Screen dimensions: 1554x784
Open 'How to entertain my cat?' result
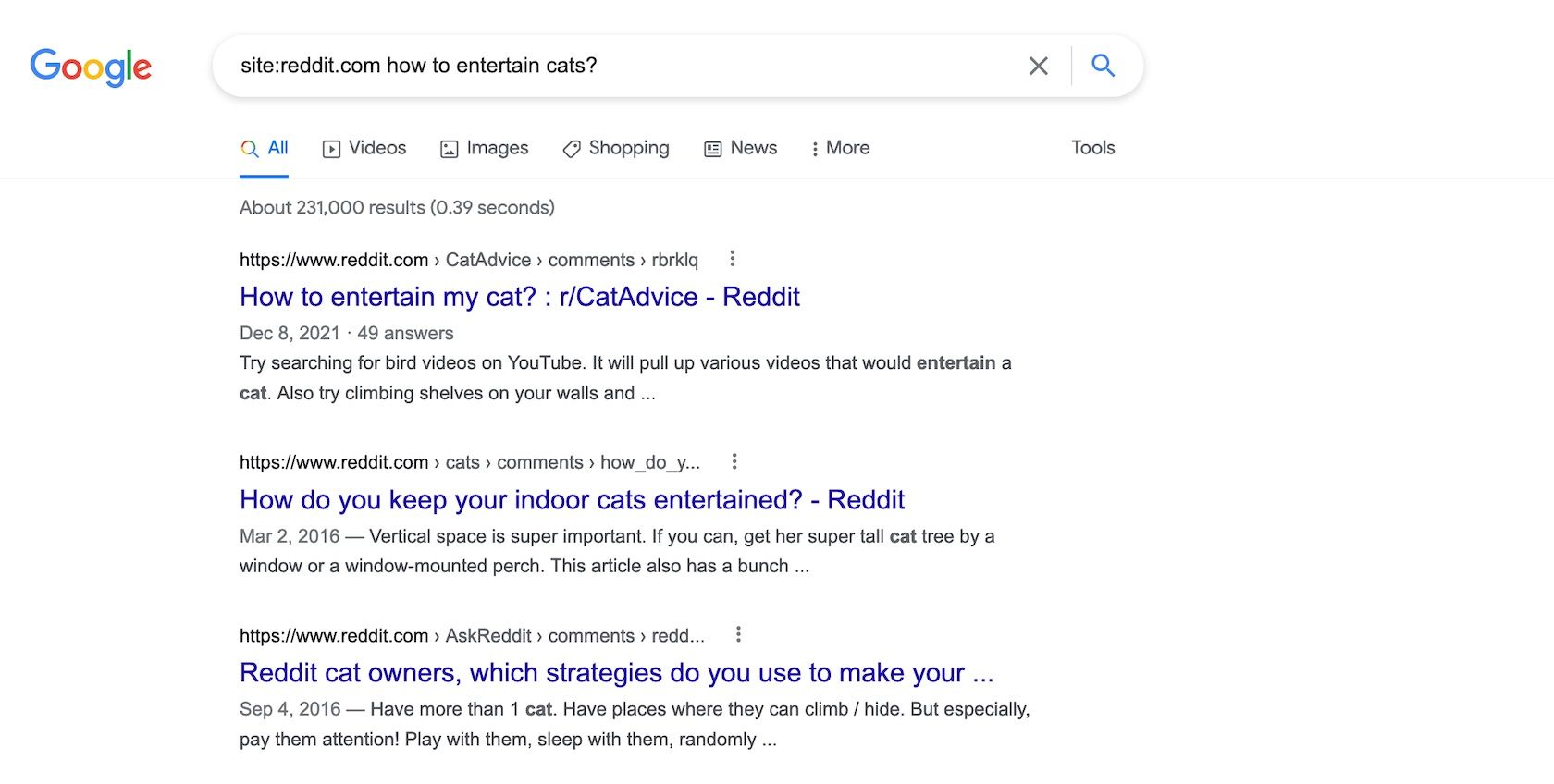[520, 297]
